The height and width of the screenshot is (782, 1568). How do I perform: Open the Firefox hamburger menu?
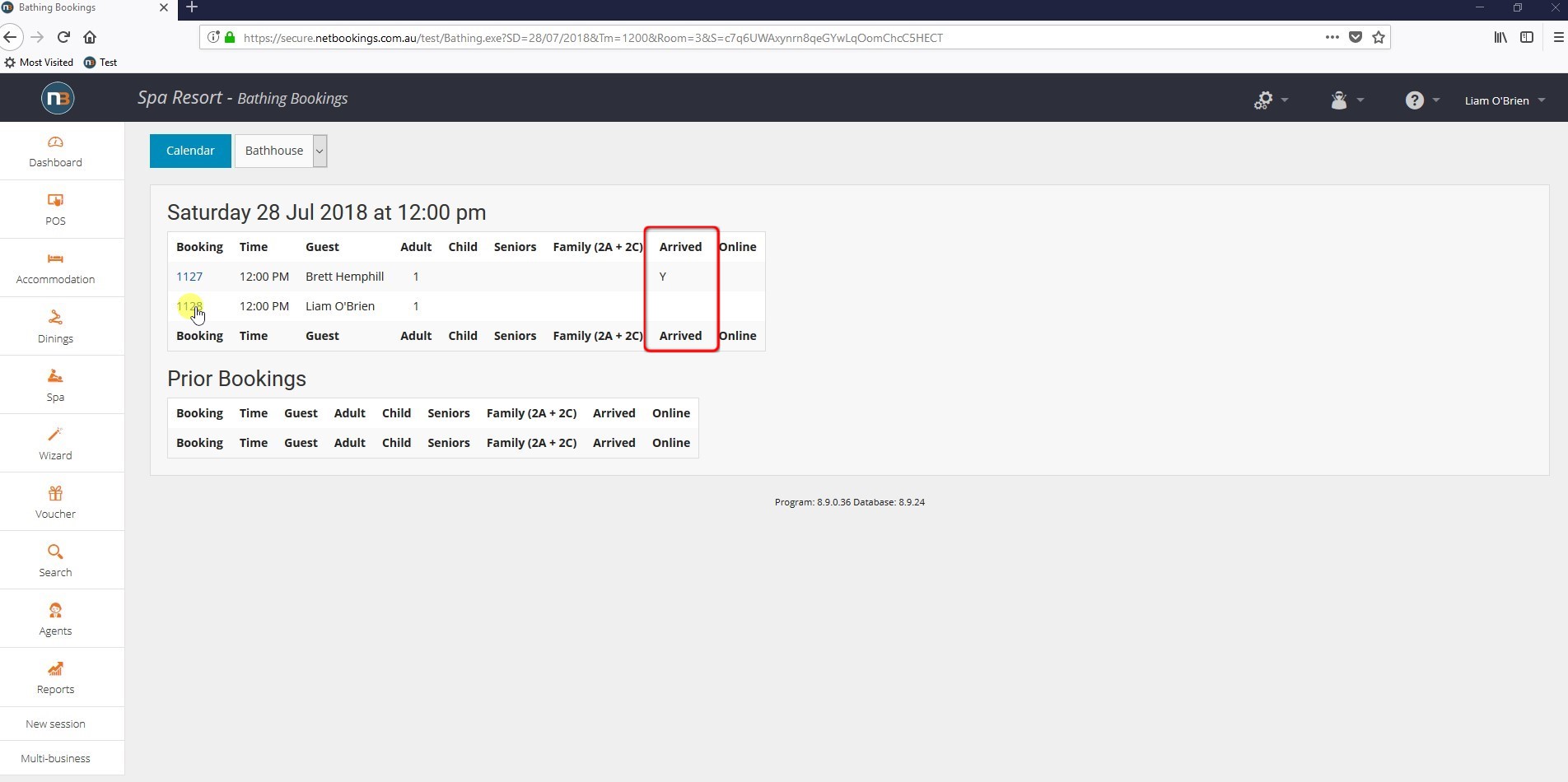point(1558,37)
